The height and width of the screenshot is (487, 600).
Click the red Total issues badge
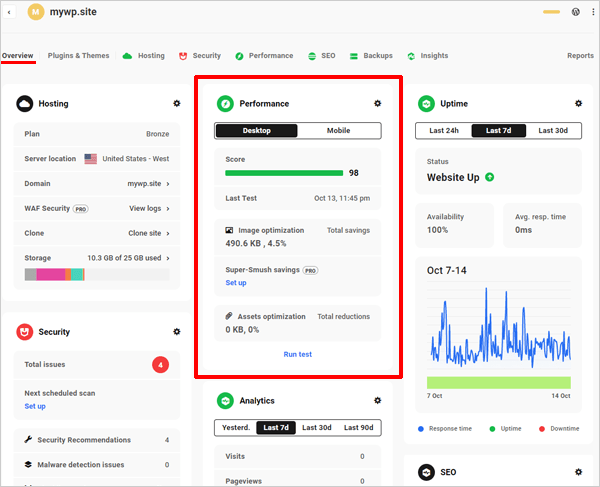click(x=160, y=365)
